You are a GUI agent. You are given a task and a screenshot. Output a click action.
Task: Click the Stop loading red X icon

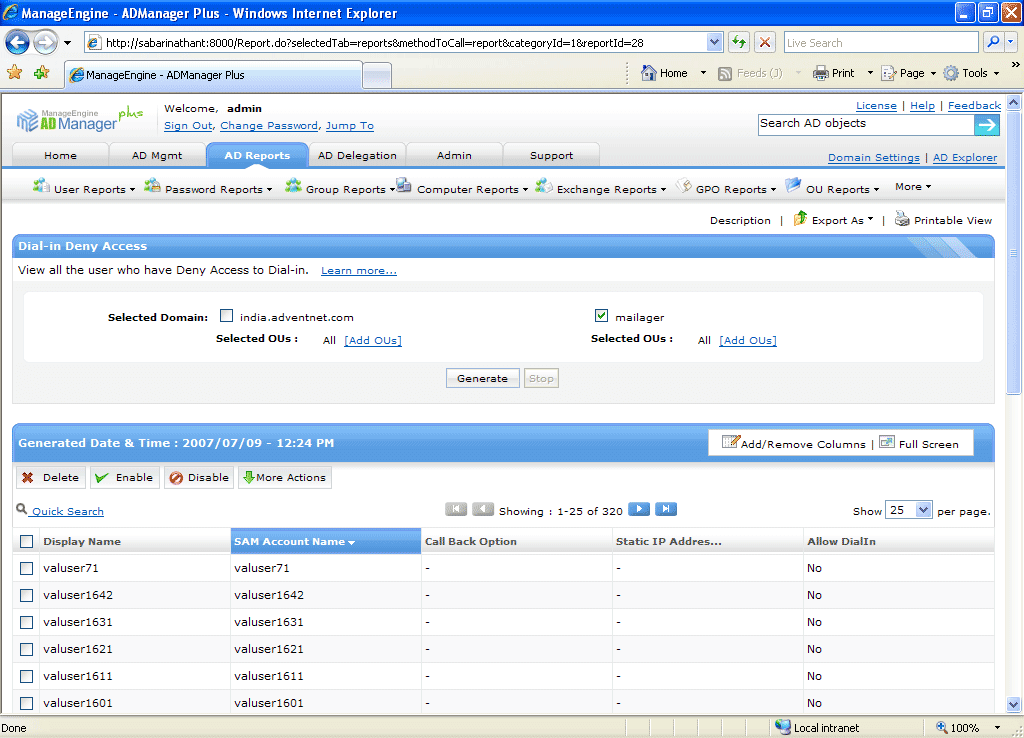[x=765, y=42]
